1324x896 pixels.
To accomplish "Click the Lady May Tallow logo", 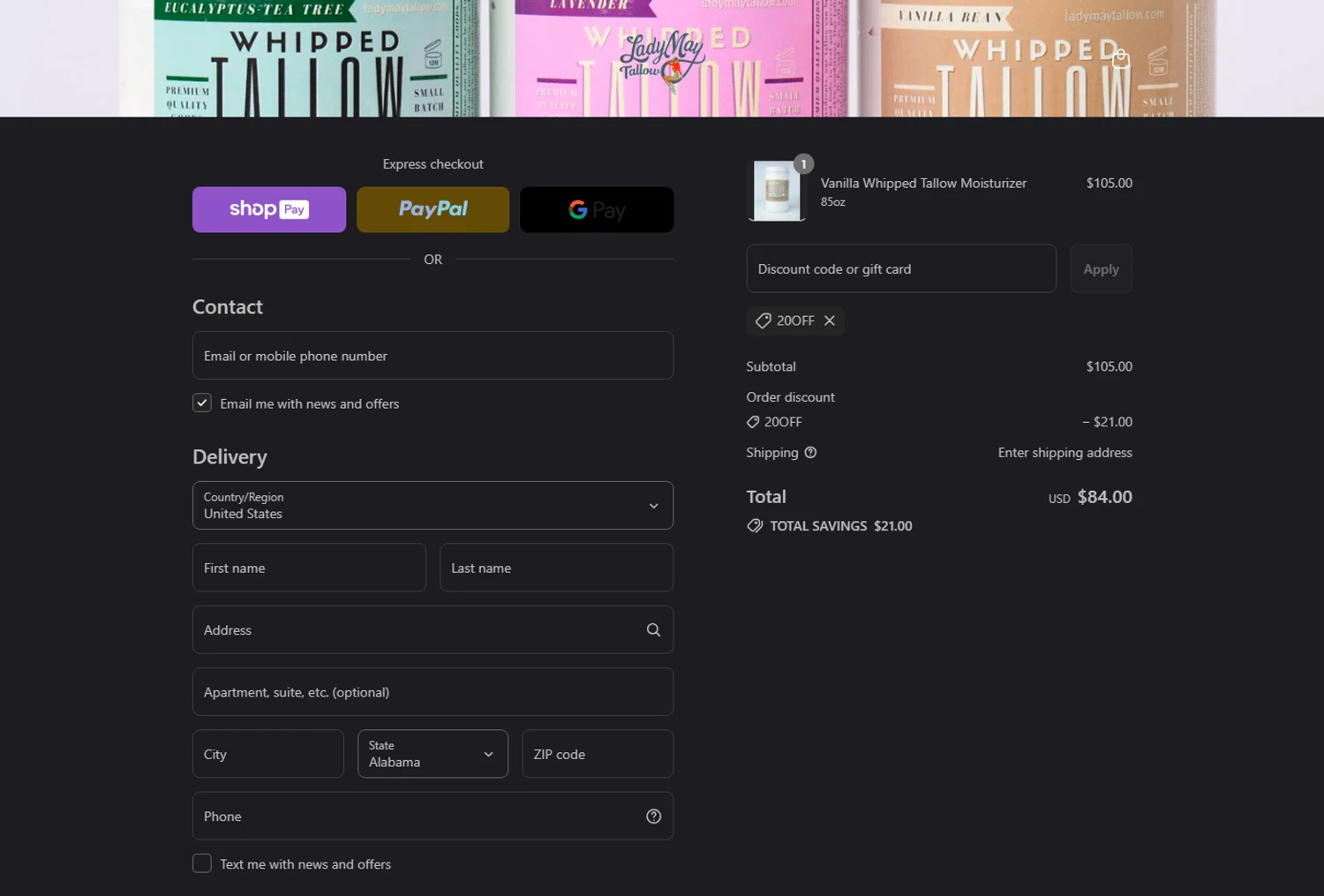I will (662, 61).
